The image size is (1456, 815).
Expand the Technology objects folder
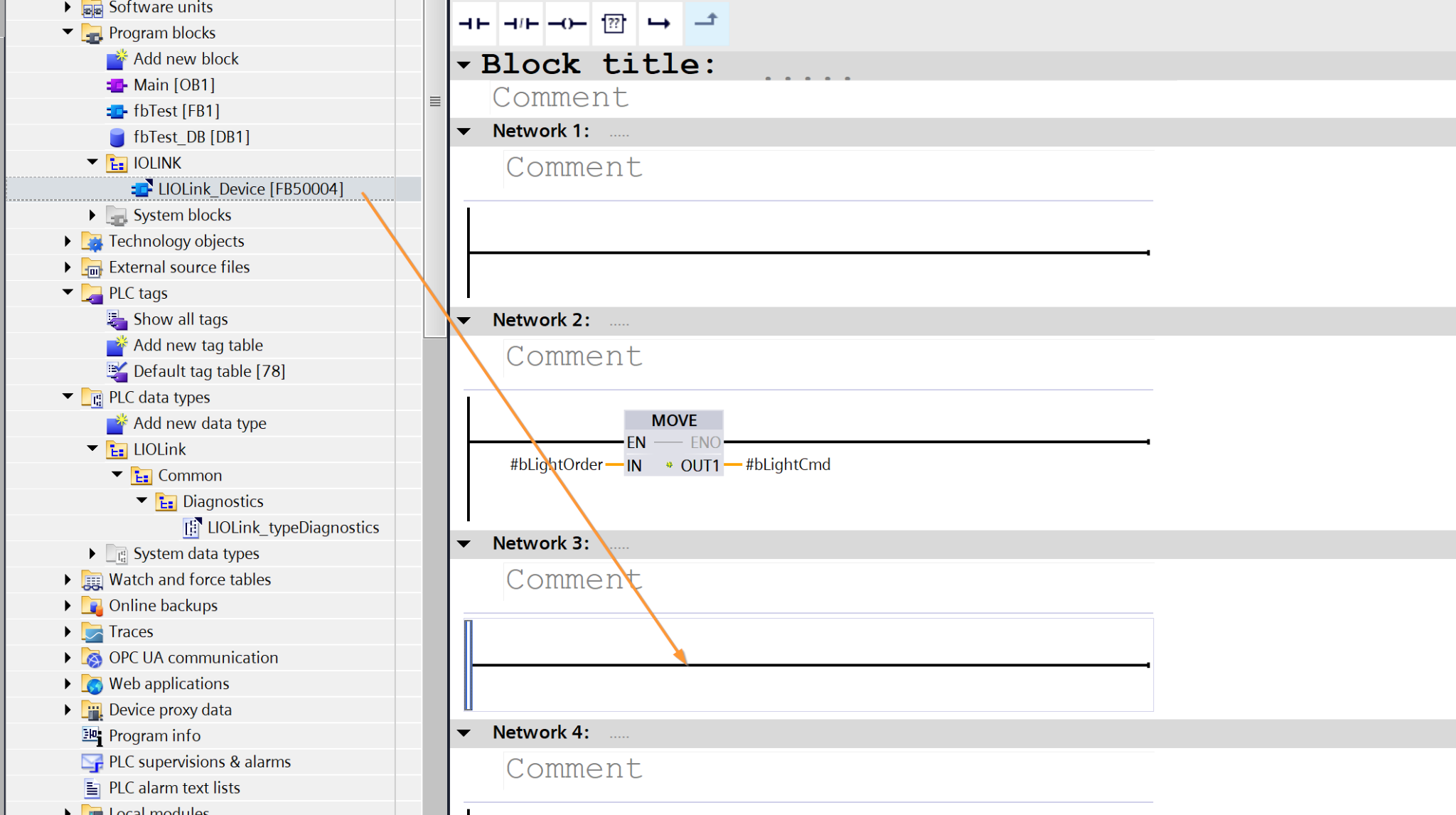pos(68,241)
